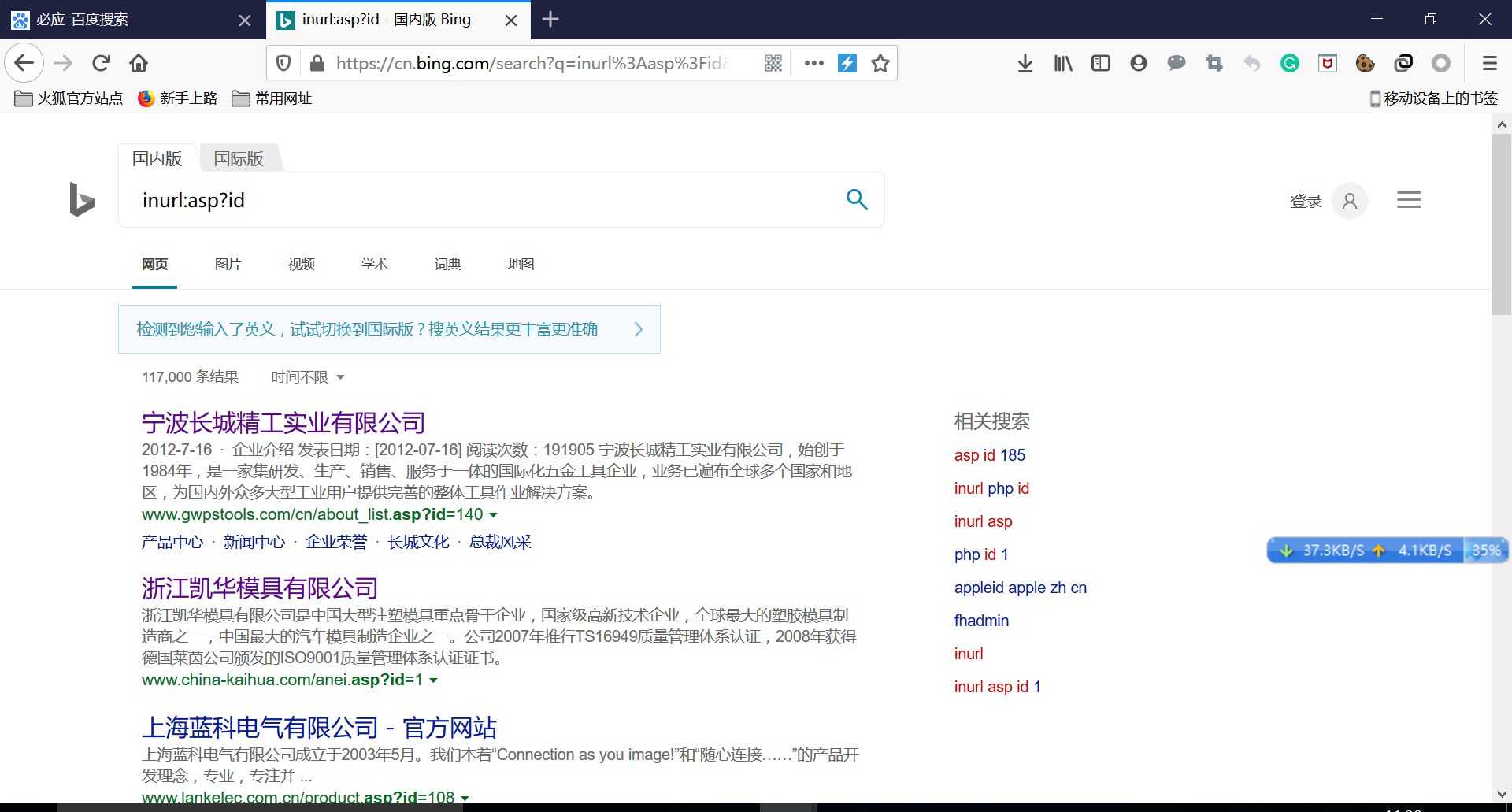Expand the gwpstools.com URL dropdown arrow
1512x812 pixels.
tap(494, 515)
